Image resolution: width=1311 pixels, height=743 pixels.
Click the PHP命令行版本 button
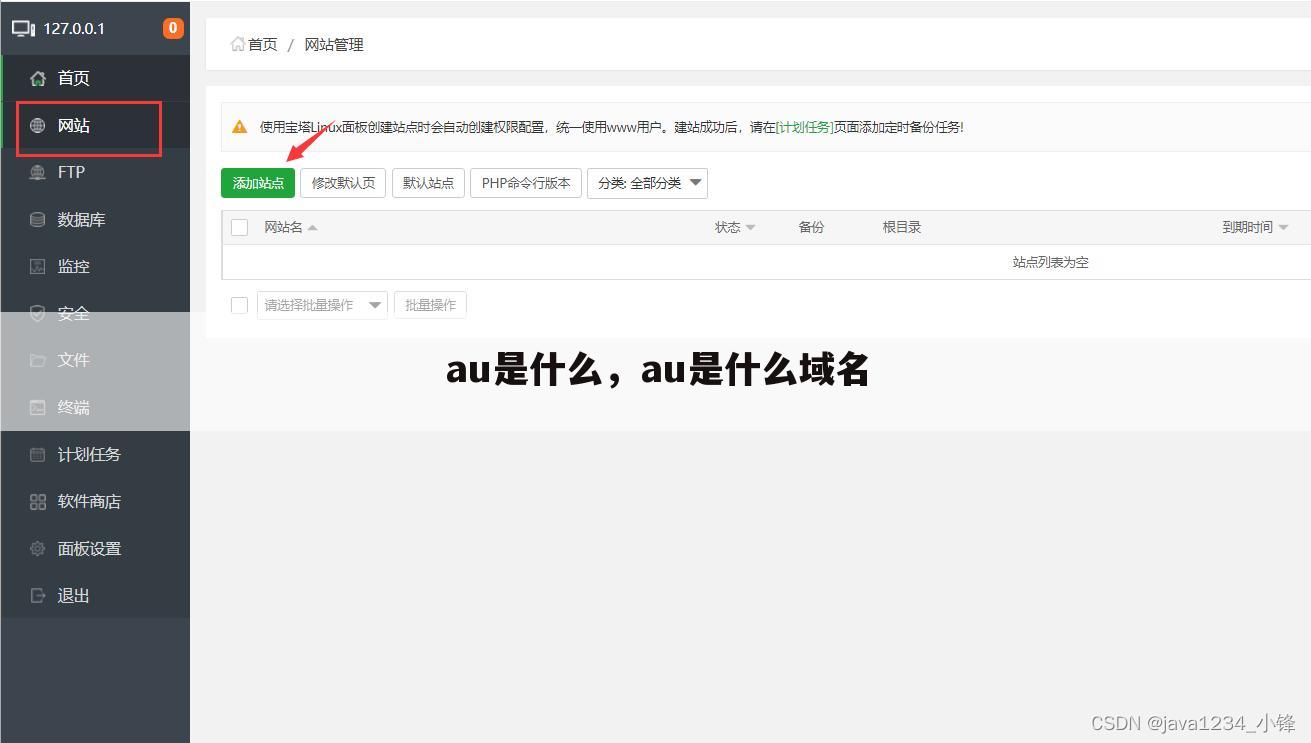pyautogui.click(x=526, y=183)
